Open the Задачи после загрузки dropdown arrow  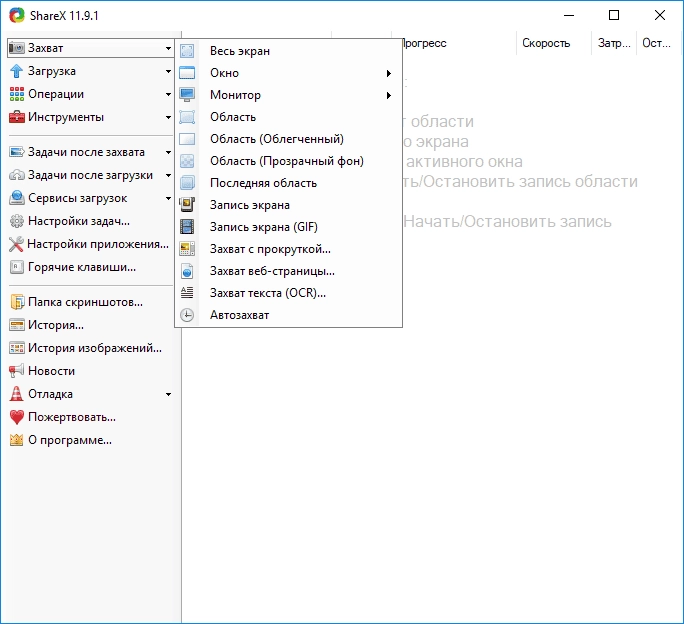click(168, 175)
